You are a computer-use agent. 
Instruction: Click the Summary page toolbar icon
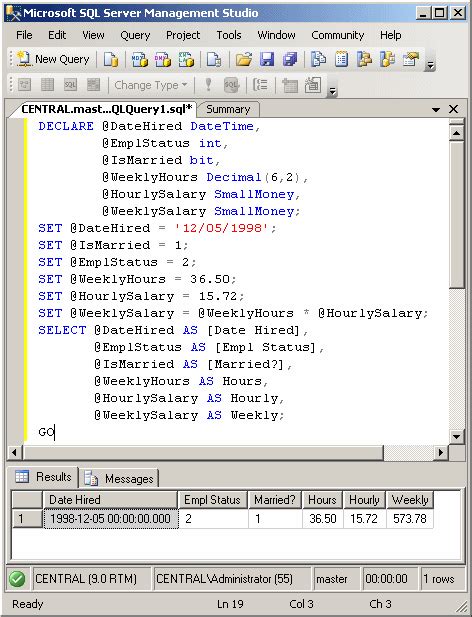click(x=341, y=60)
